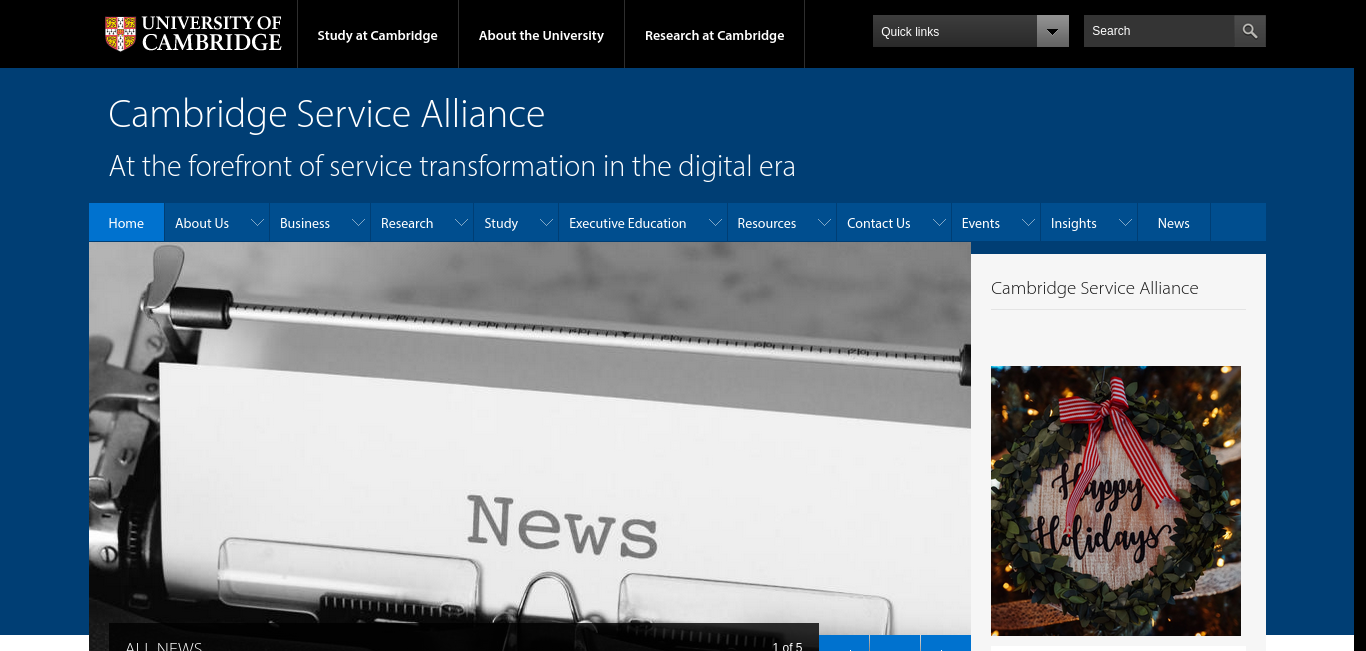Click the Cambridge Service Alliance page title

[x=327, y=114]
